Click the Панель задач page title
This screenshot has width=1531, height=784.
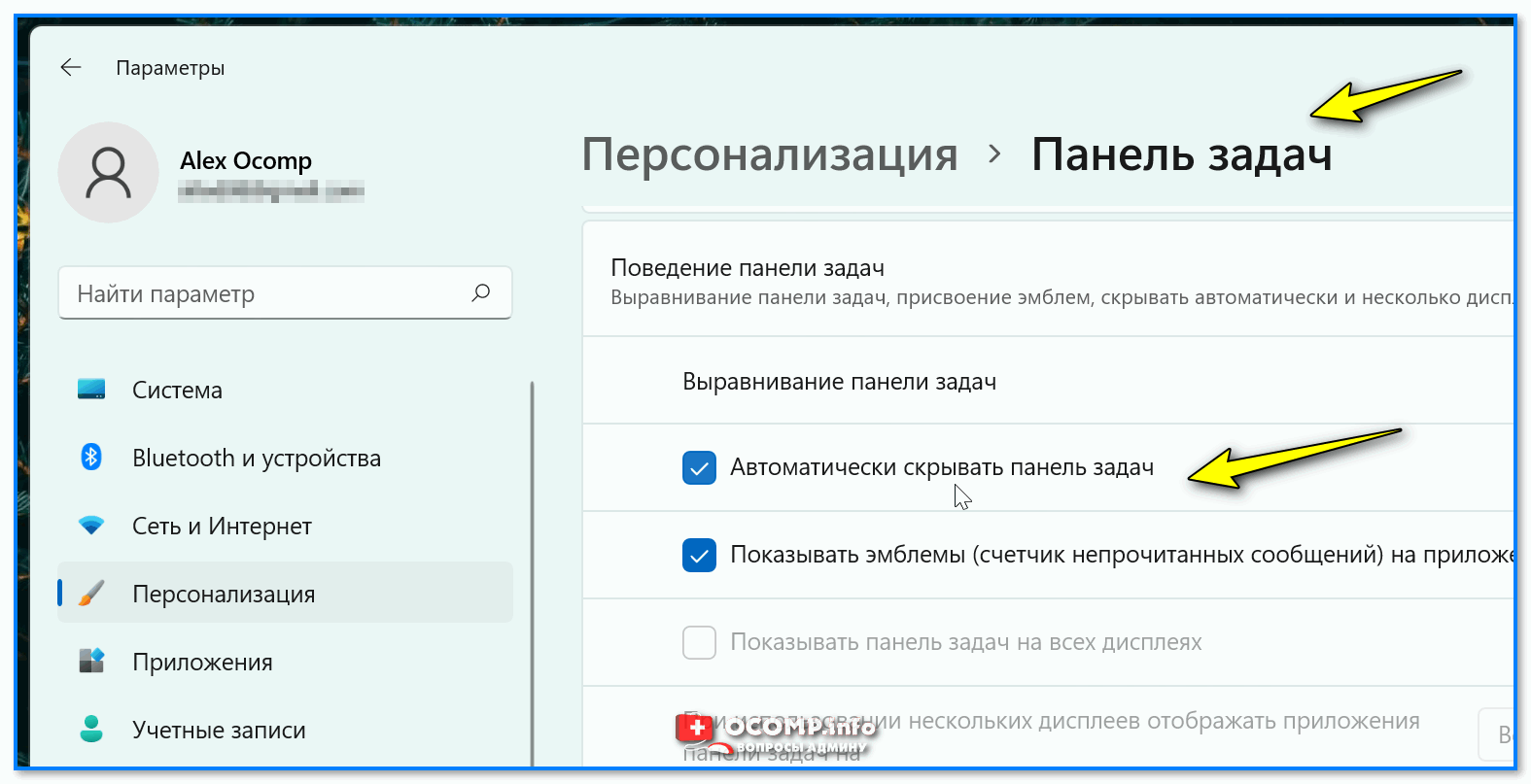[x=1181, y=154]
